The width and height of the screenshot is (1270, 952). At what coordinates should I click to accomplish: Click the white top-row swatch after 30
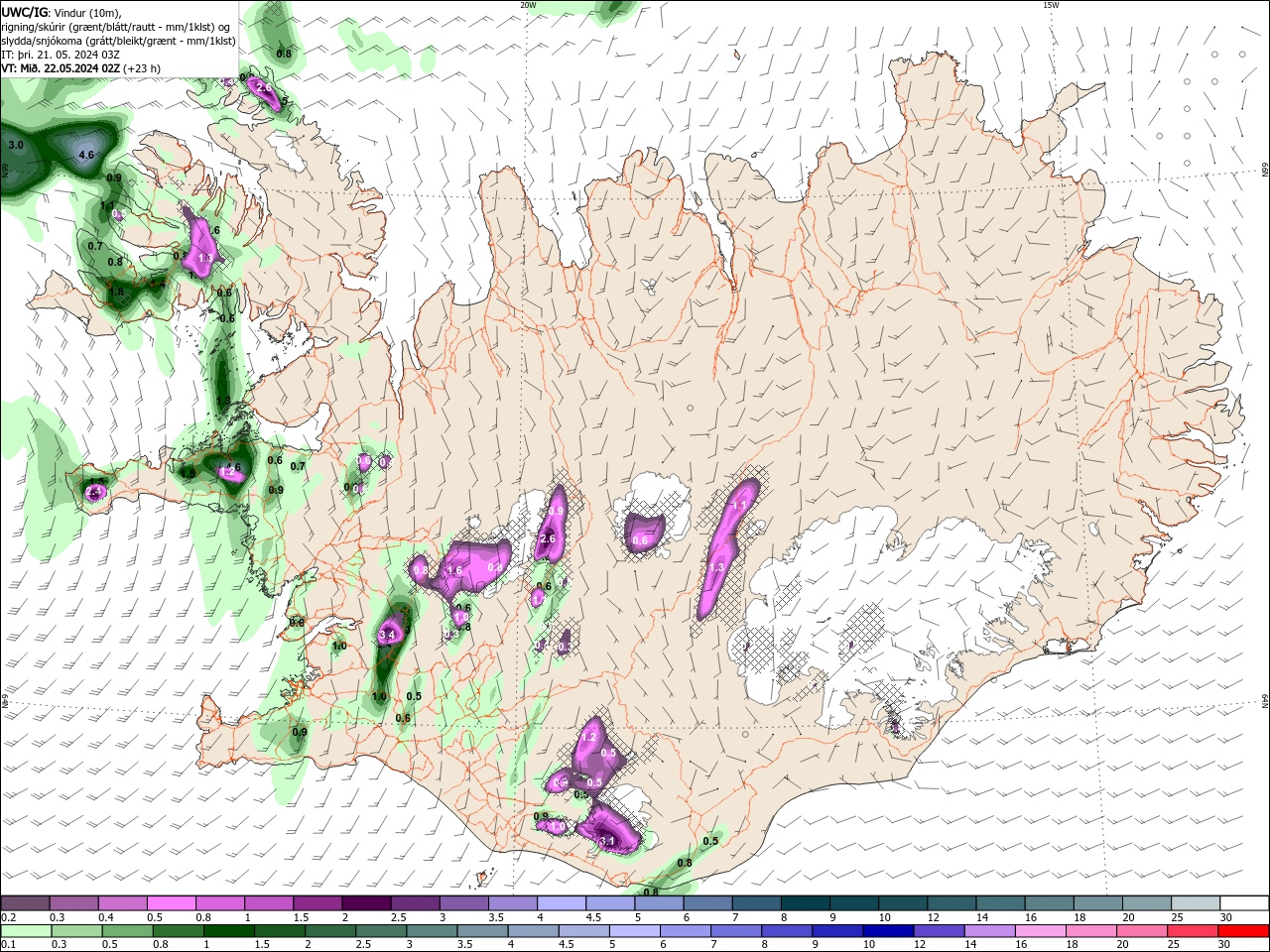click(x=1244, y=903)
